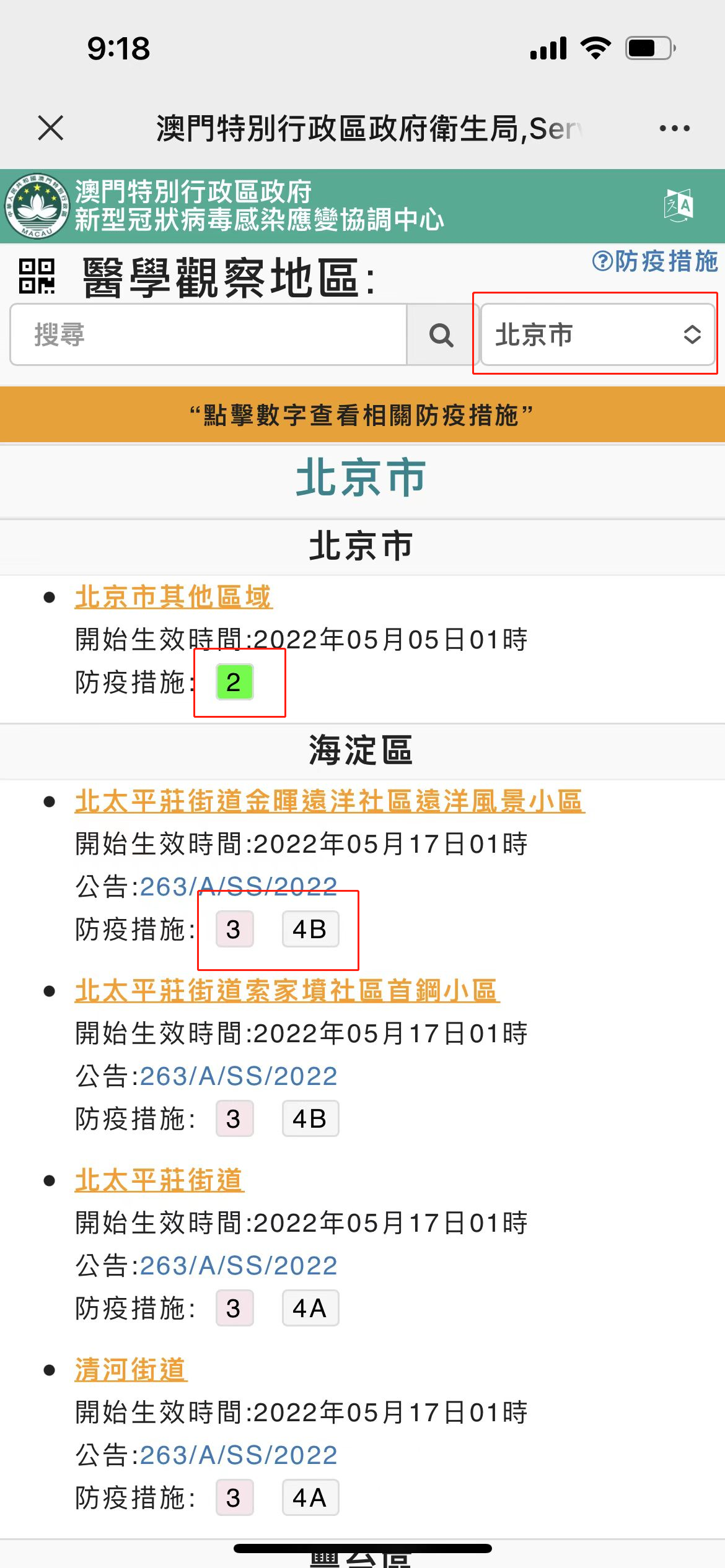This screenshot has height=1568, width=725.
Task: Open the three-dot more options menu
Action: pyautogui.click(x=674, y=128)
